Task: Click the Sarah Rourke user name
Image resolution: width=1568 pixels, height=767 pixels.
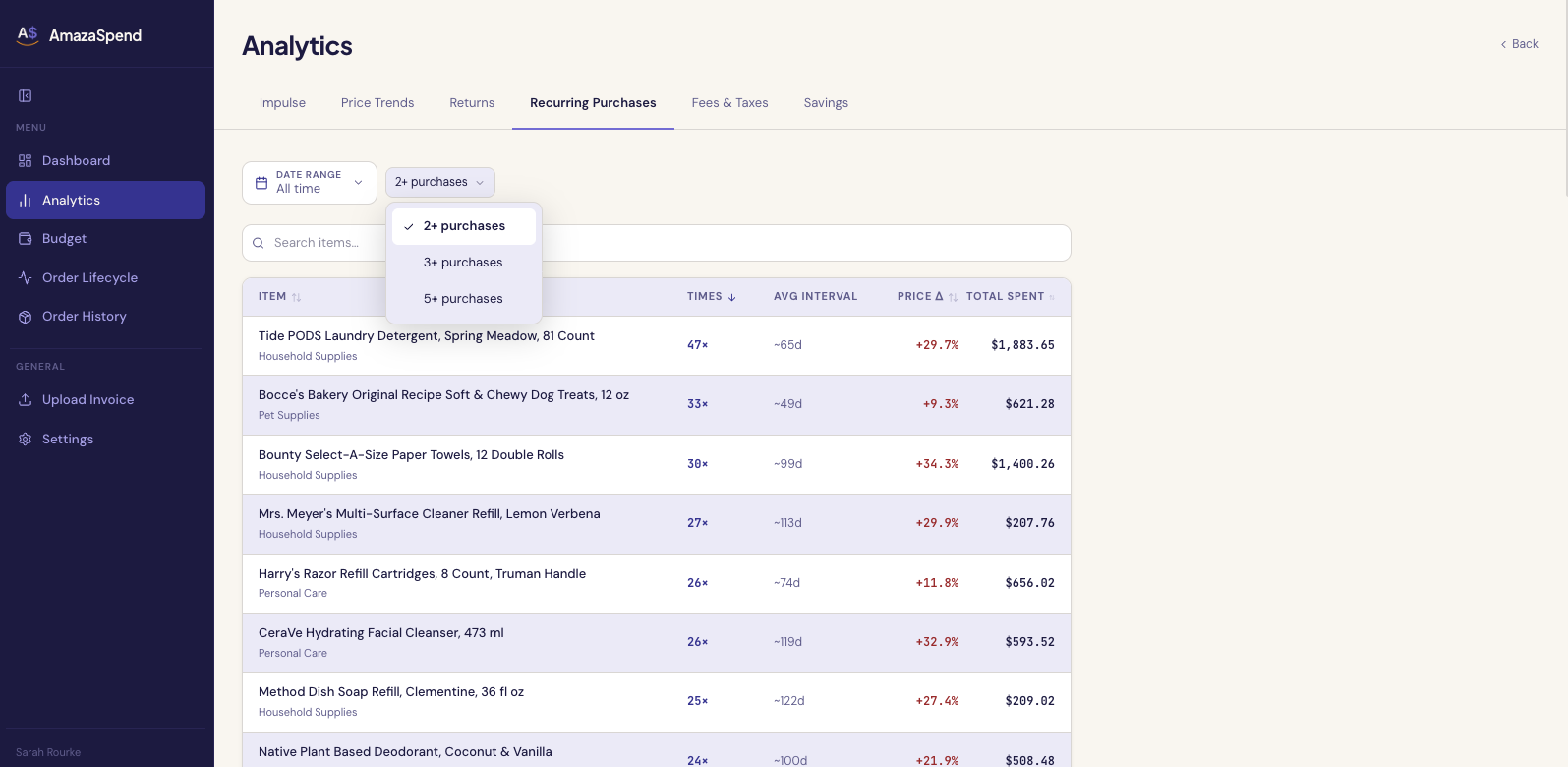Action: (48, 752)
